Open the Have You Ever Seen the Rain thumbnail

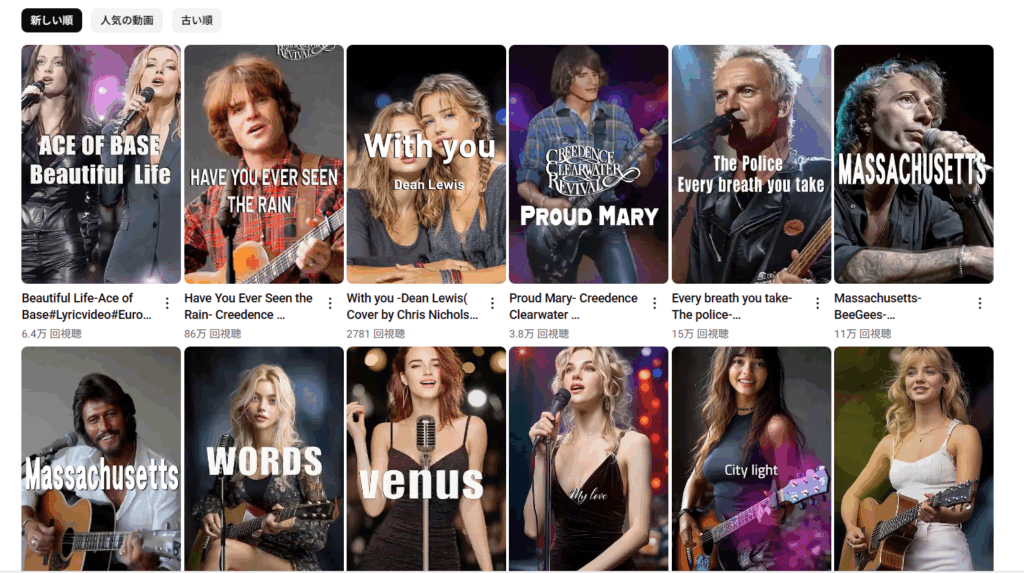[x=264, y=164]
